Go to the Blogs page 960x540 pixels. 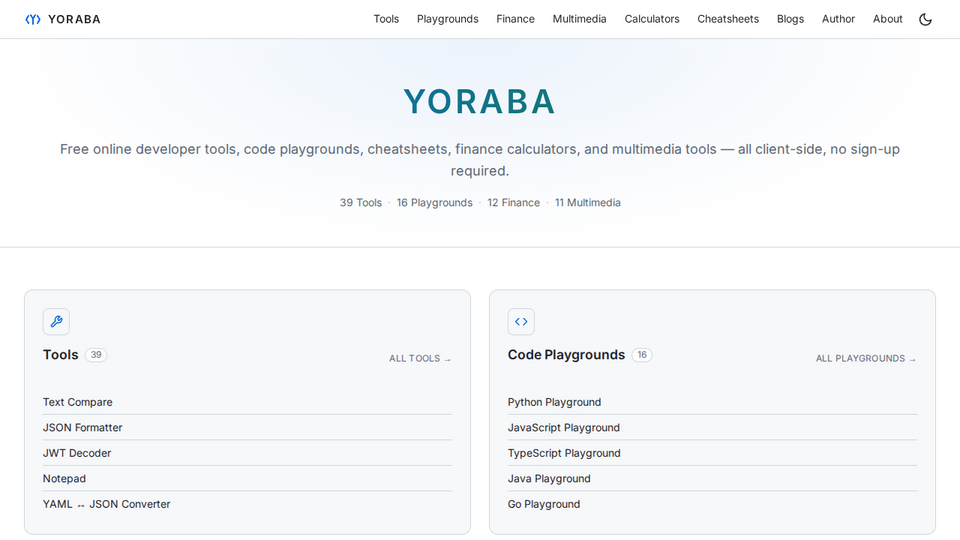click(x=790, y=19)
